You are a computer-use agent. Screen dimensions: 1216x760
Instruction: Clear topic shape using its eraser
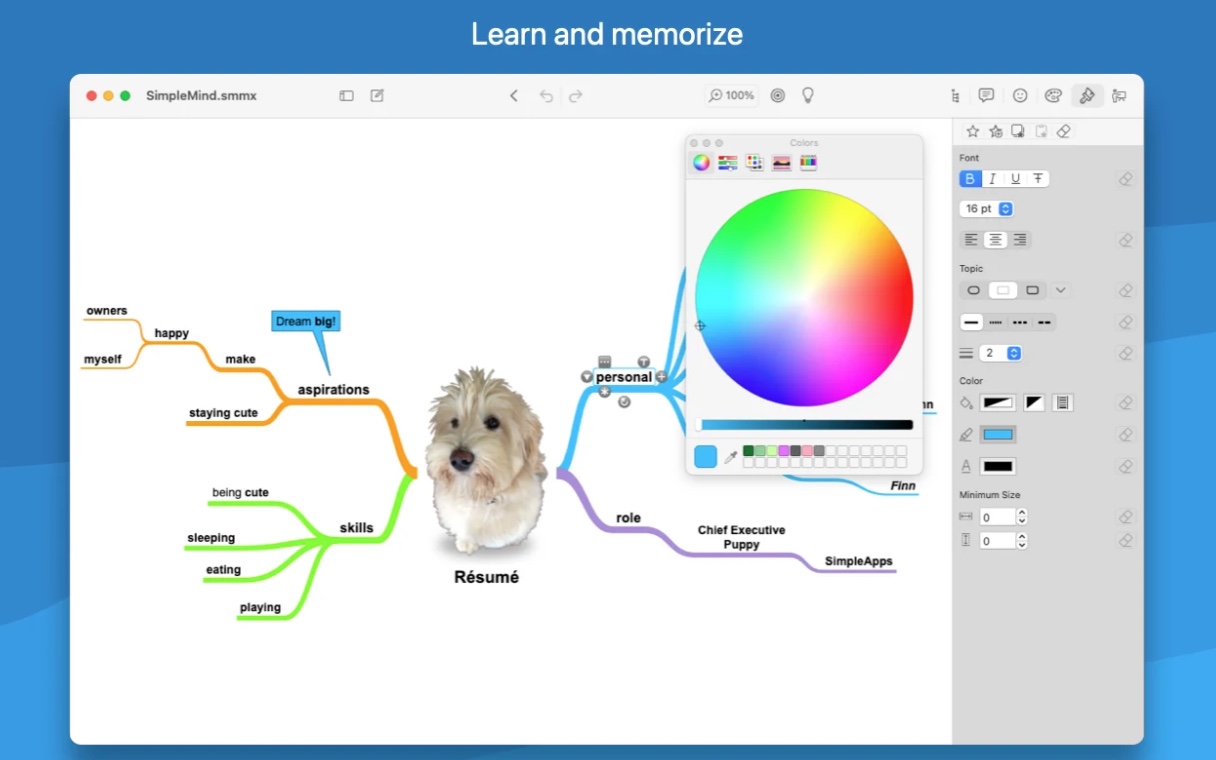pos(1126,291)
